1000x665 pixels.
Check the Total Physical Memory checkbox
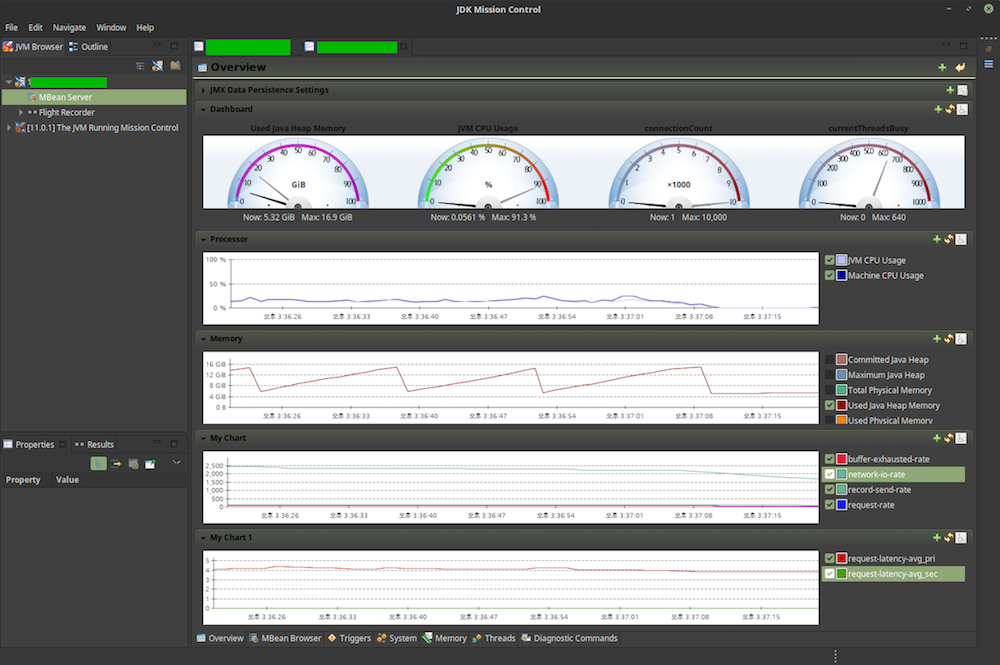tap(830, 390)
